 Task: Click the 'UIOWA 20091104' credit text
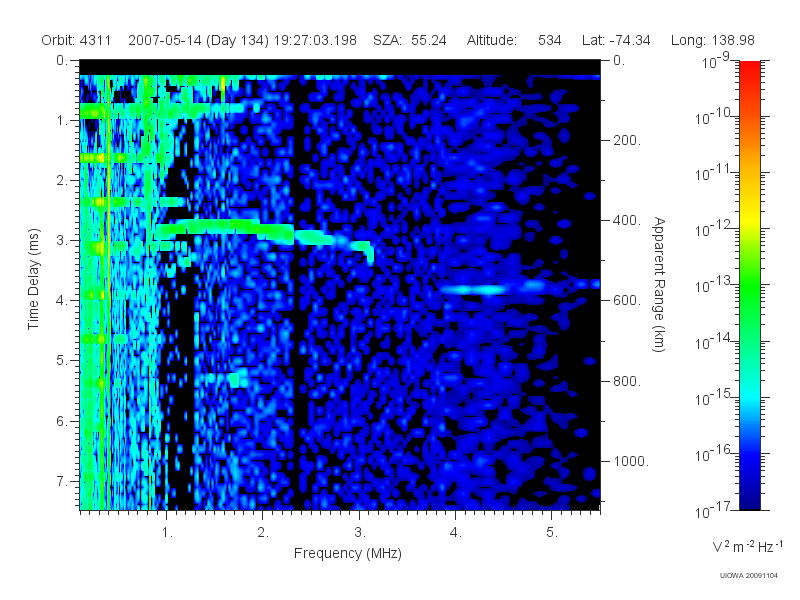[x=748, y=576]
